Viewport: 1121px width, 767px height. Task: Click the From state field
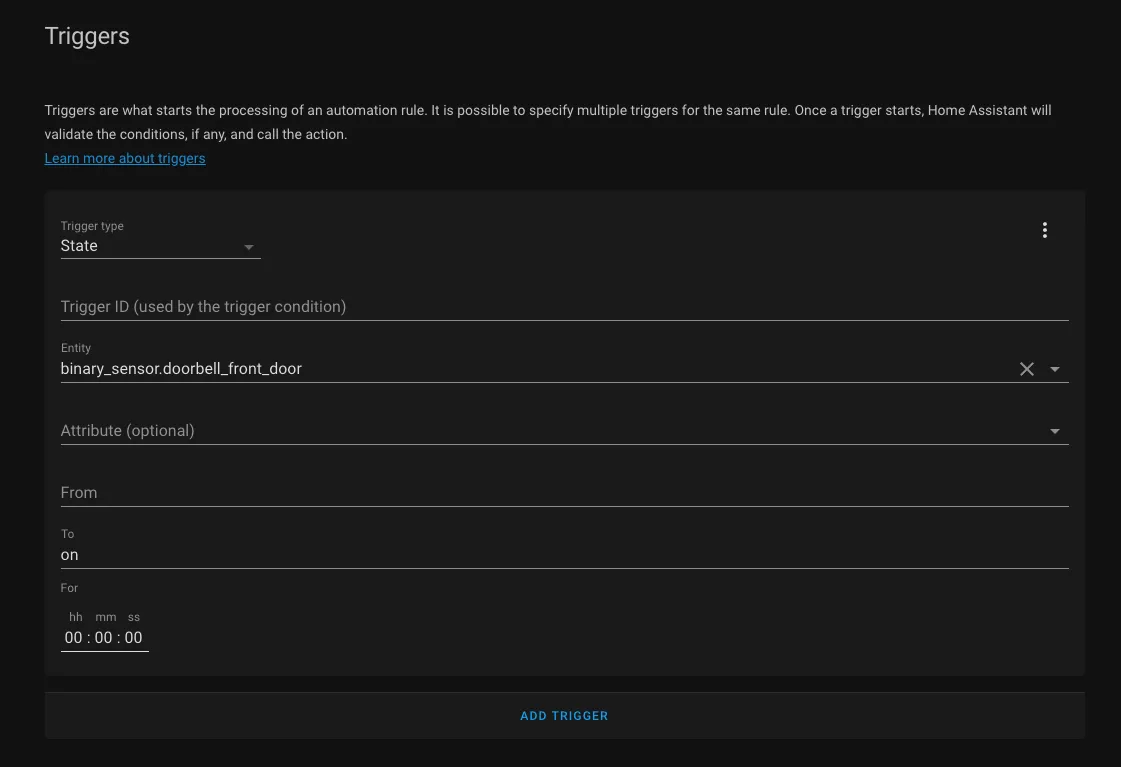click(400, 492)
